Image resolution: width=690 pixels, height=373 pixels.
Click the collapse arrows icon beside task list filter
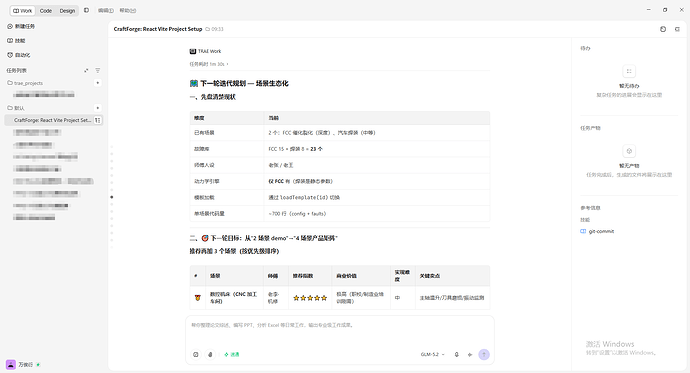(x=86, y=70)
